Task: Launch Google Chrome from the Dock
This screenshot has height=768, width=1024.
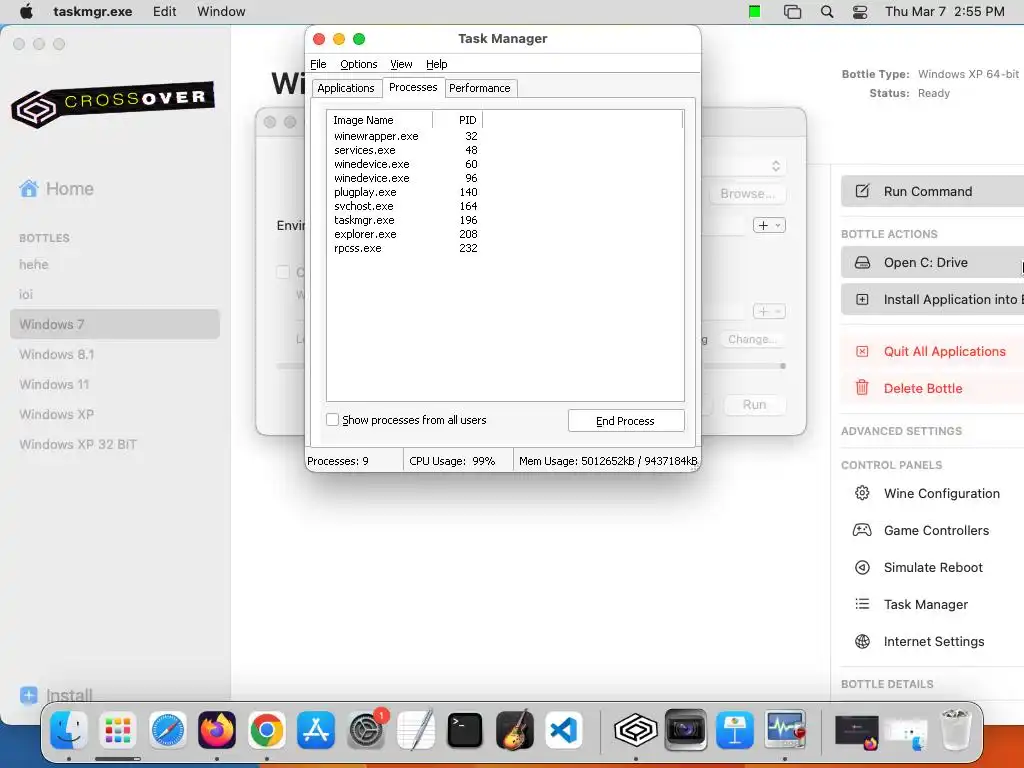Action: 266,729
